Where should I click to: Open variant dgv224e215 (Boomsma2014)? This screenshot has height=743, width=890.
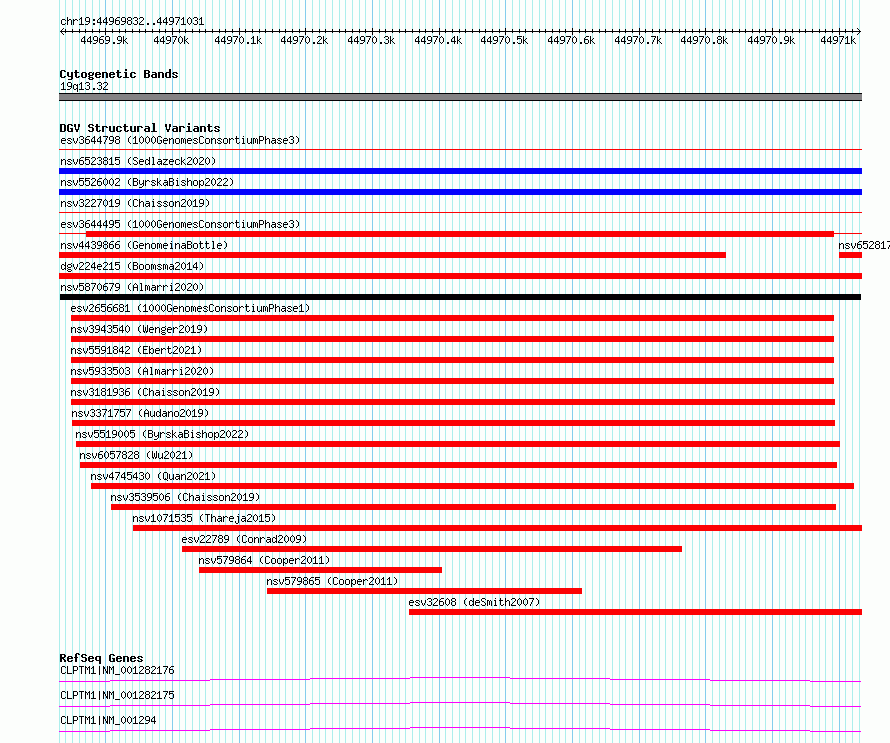(x=132, y=266)
